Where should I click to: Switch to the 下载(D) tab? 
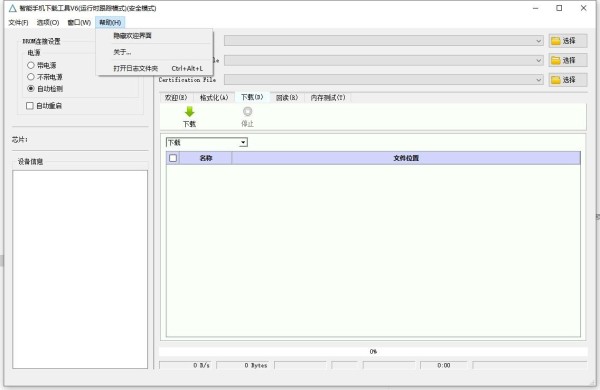[252, 97]
